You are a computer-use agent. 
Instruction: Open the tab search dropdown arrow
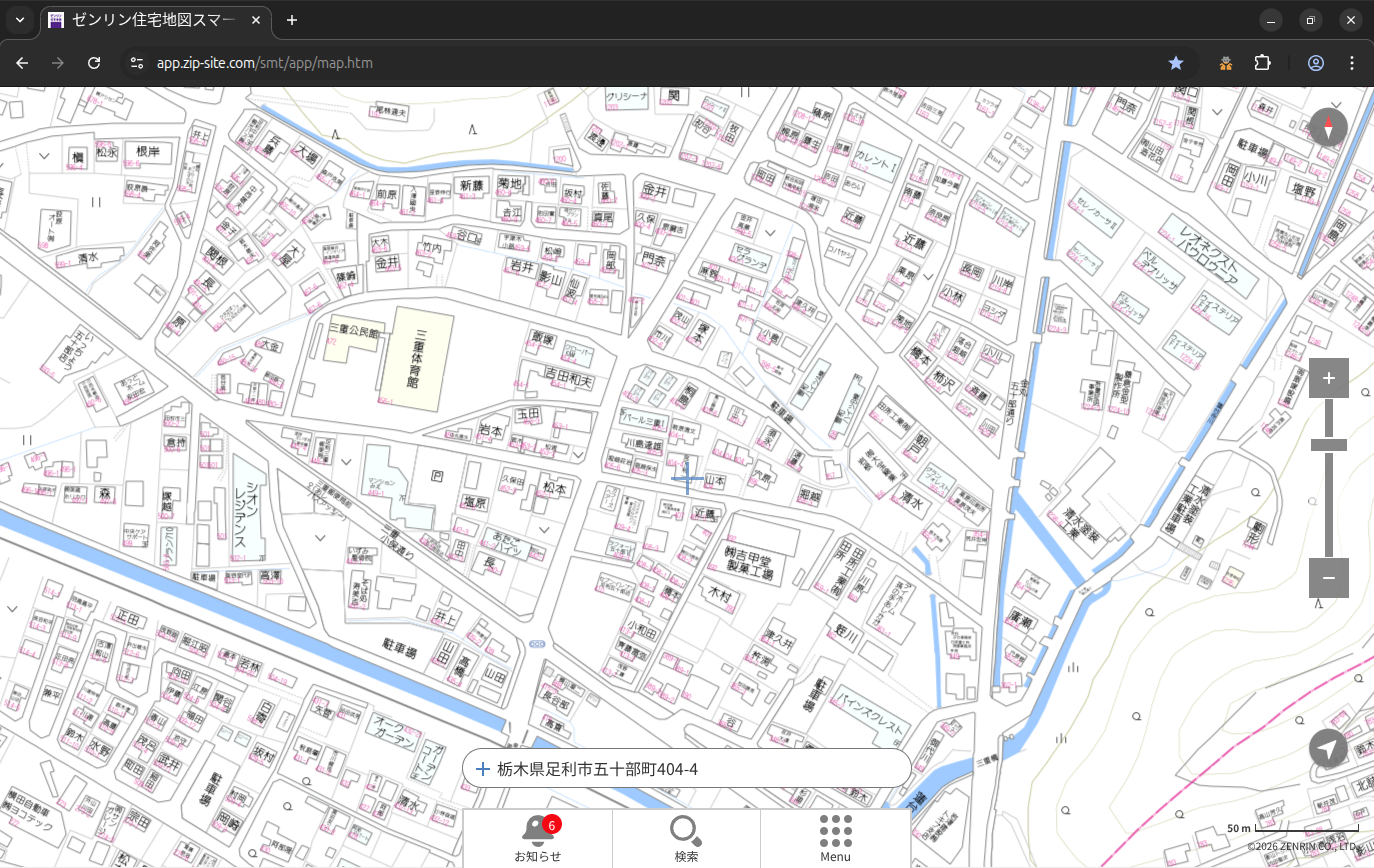pyautogui.click(x=19, y=20)
